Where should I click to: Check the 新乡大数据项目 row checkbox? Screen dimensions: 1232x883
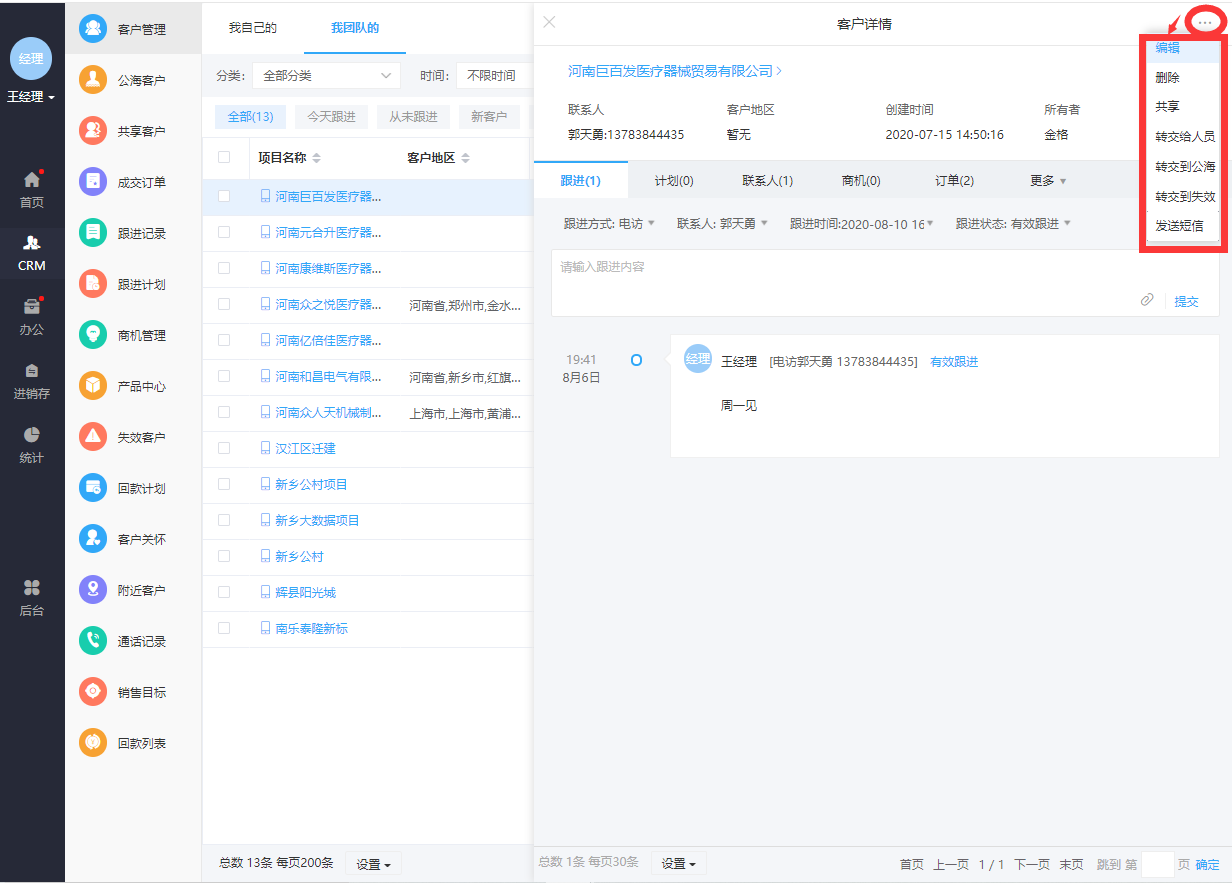[x=224, y=520]
